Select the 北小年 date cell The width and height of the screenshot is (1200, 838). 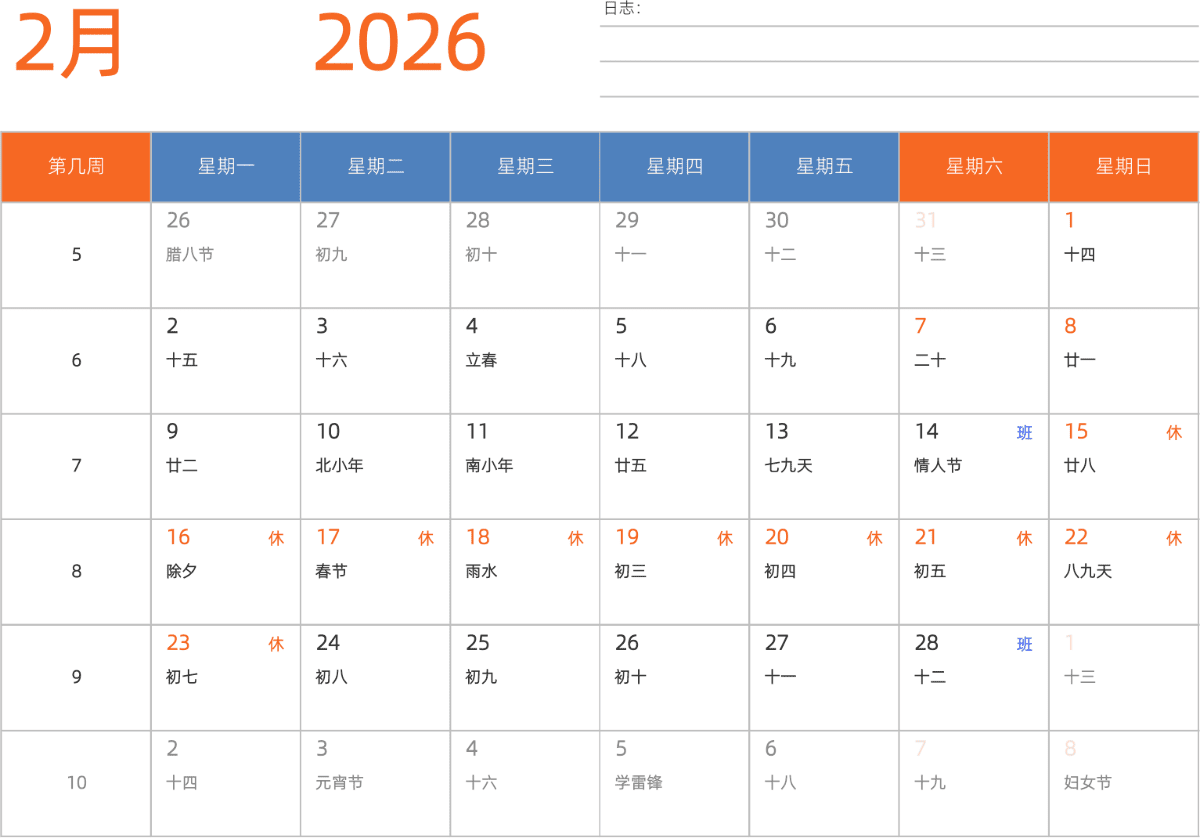pos(376,467)
